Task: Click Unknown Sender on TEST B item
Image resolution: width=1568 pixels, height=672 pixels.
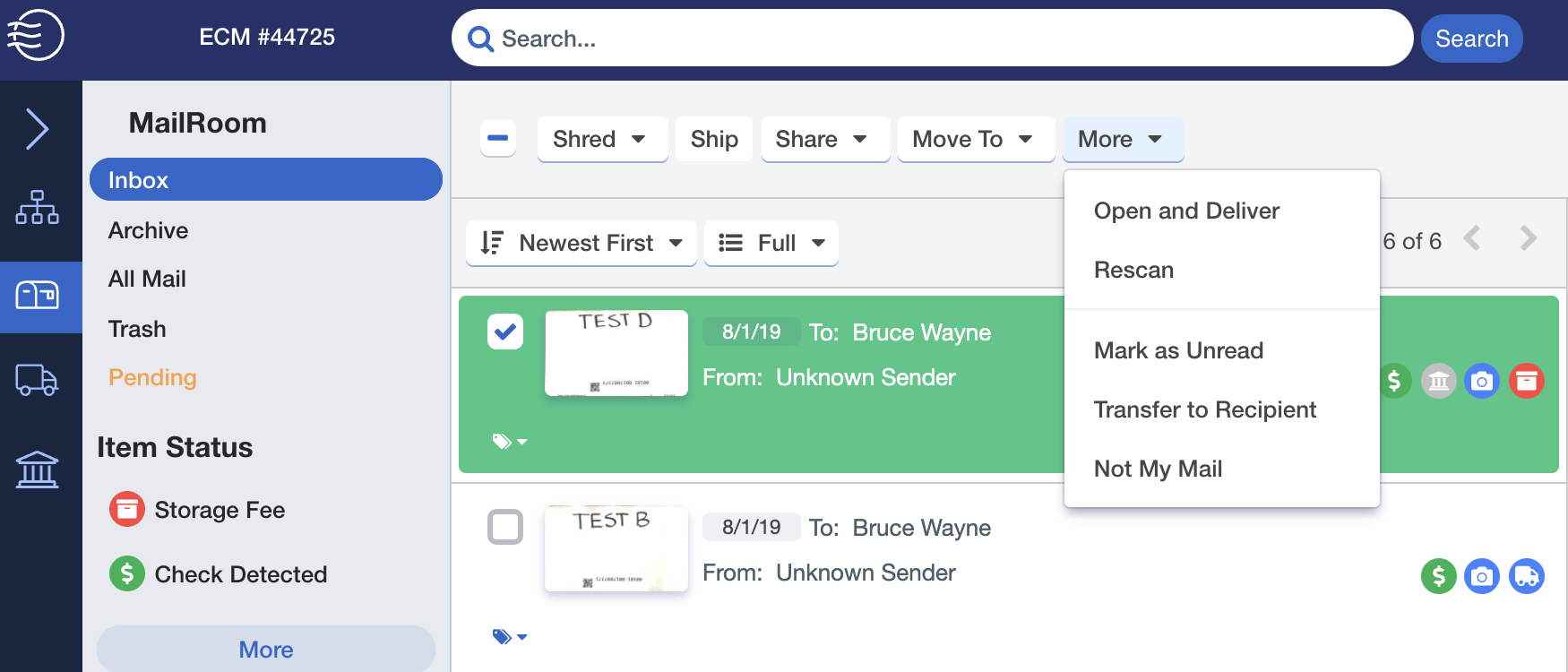Action: (x=866, y=573)
